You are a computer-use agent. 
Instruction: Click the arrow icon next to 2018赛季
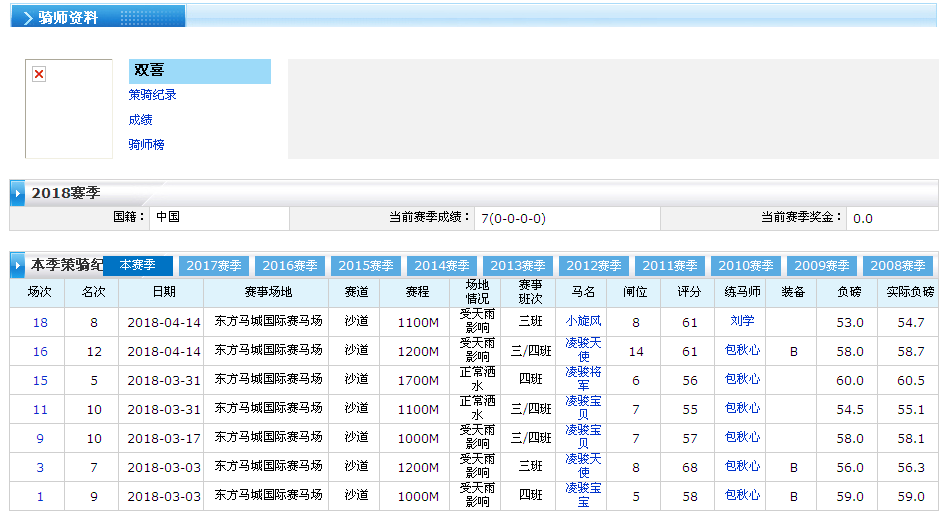point(18,193)
